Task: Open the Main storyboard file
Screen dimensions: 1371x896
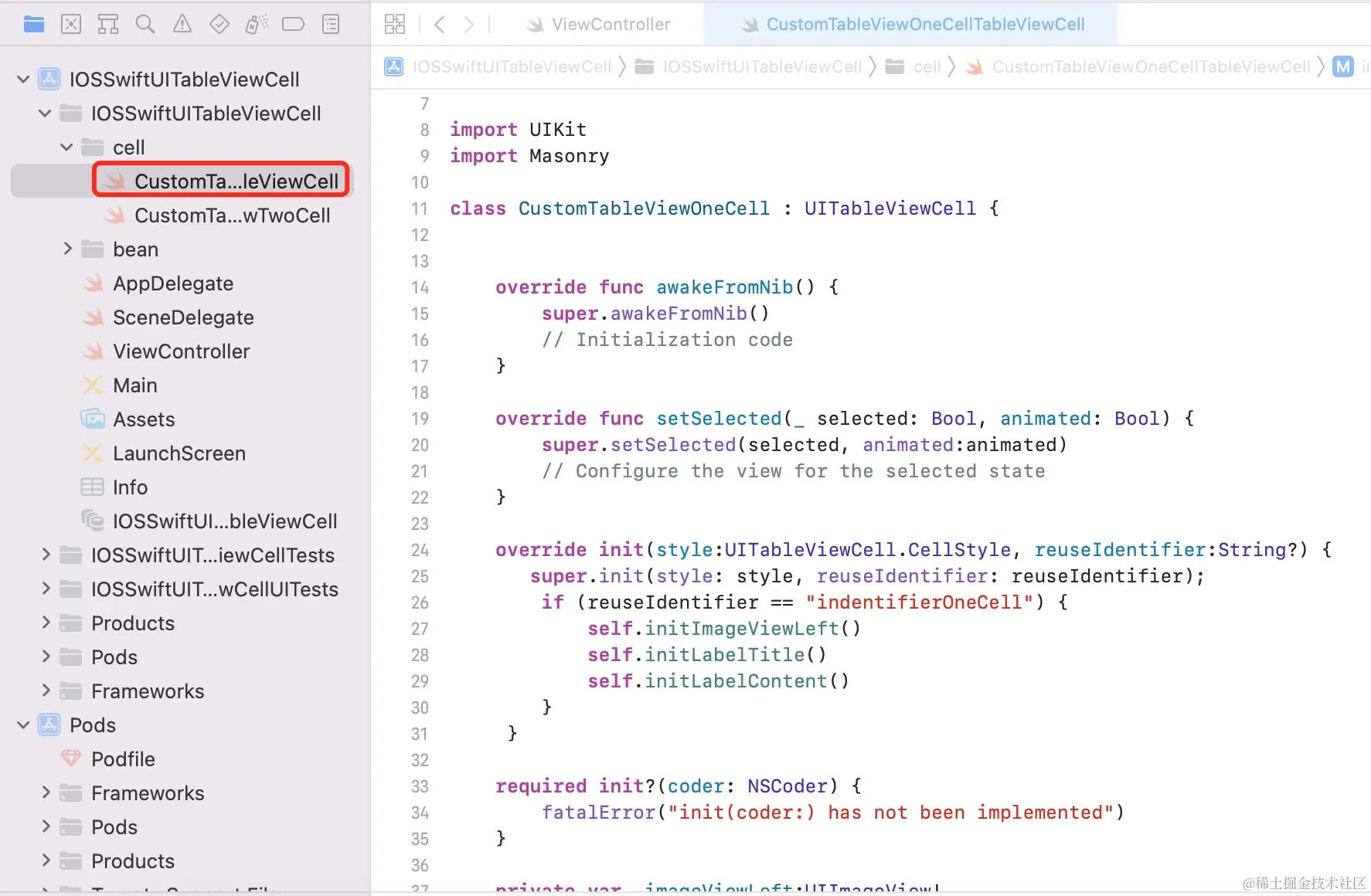Action: click(135, 385)
